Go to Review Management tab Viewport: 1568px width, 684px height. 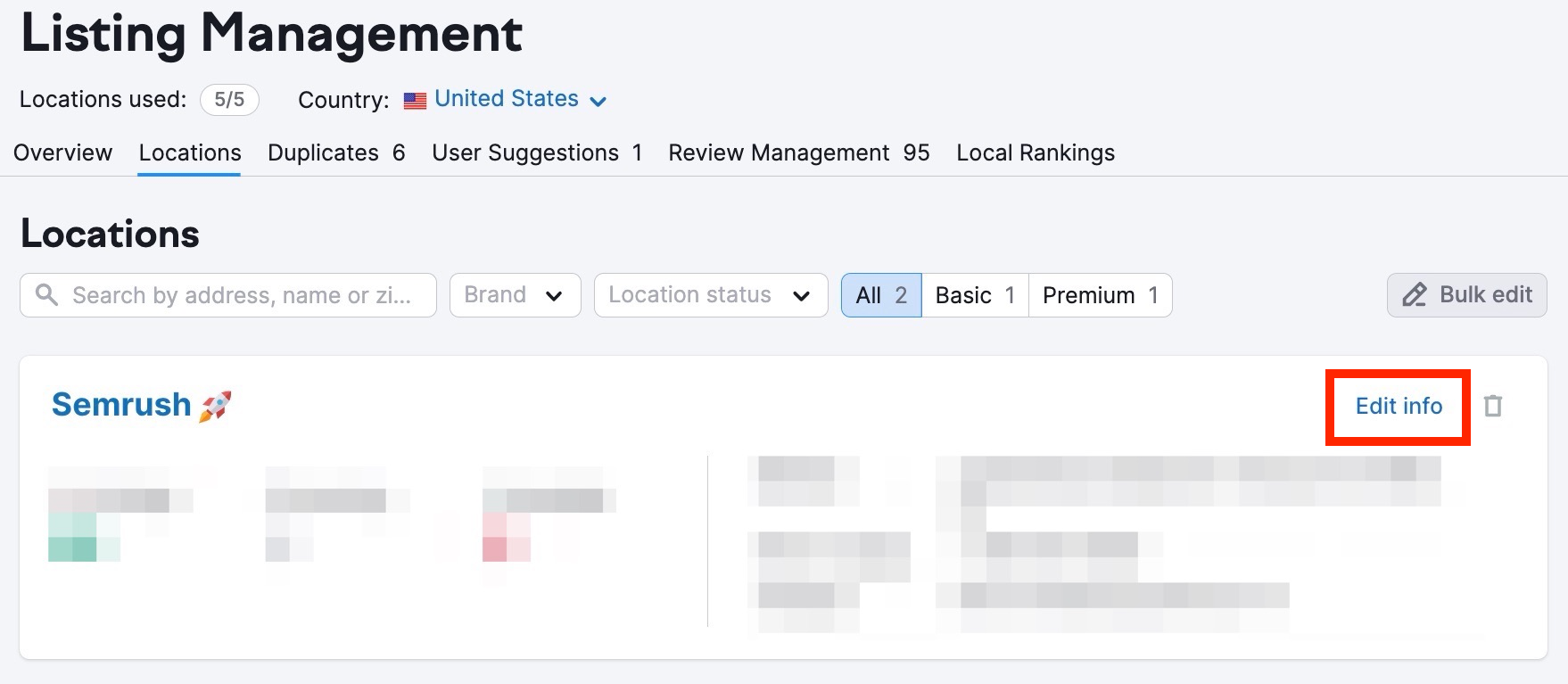coord(799,153)
